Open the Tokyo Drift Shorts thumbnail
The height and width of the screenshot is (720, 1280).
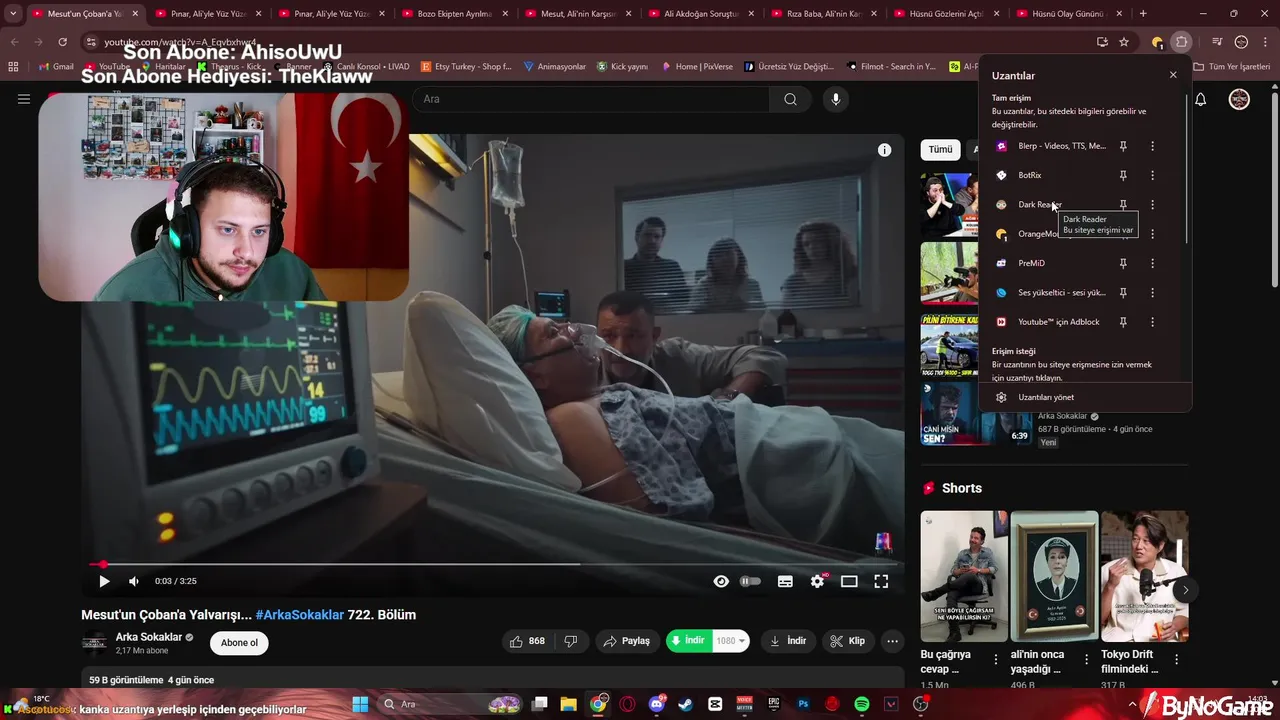[1145, 576]
